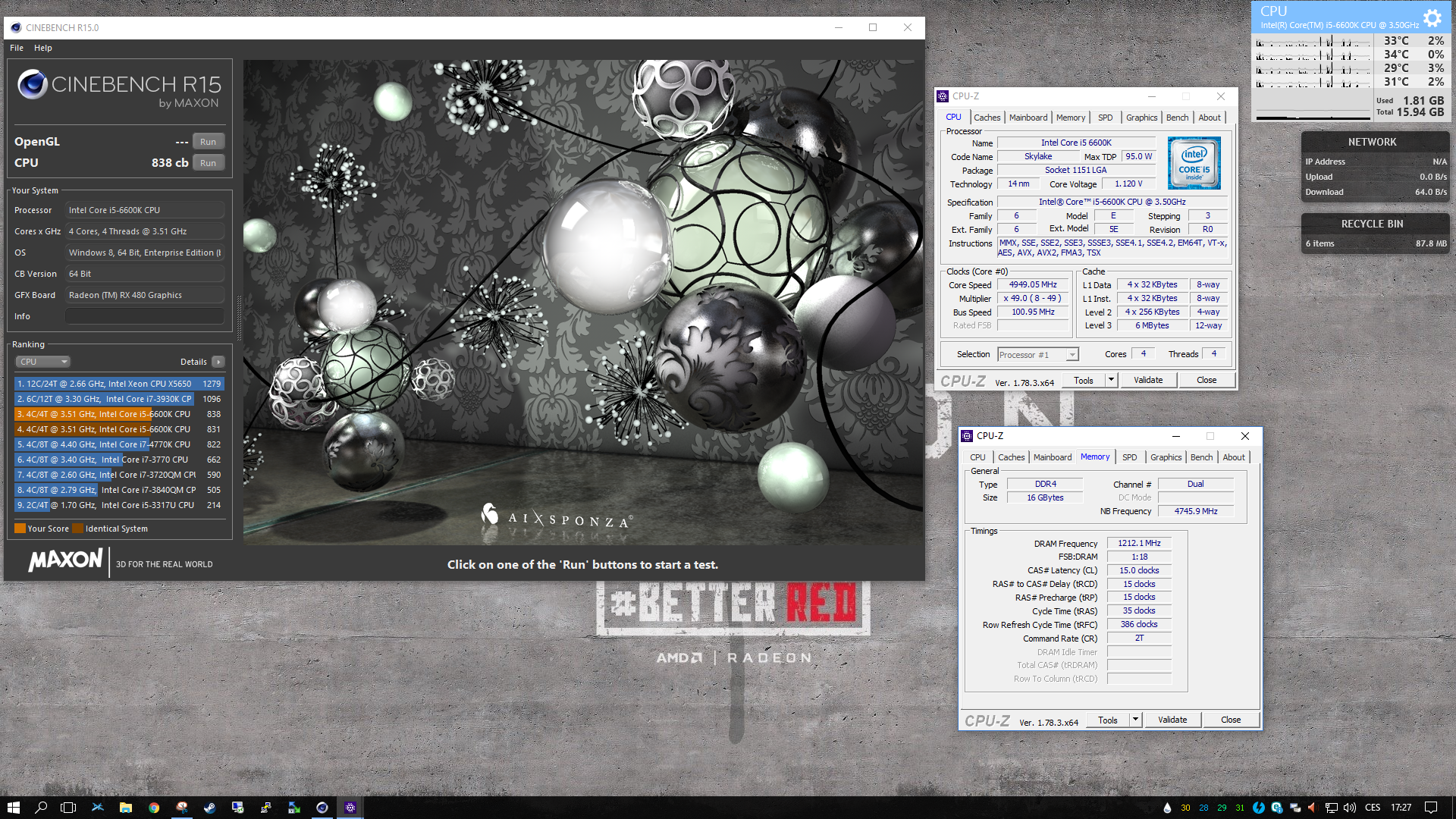Switch to the CPU-Z taskbar icon

(x=350, y=808)
